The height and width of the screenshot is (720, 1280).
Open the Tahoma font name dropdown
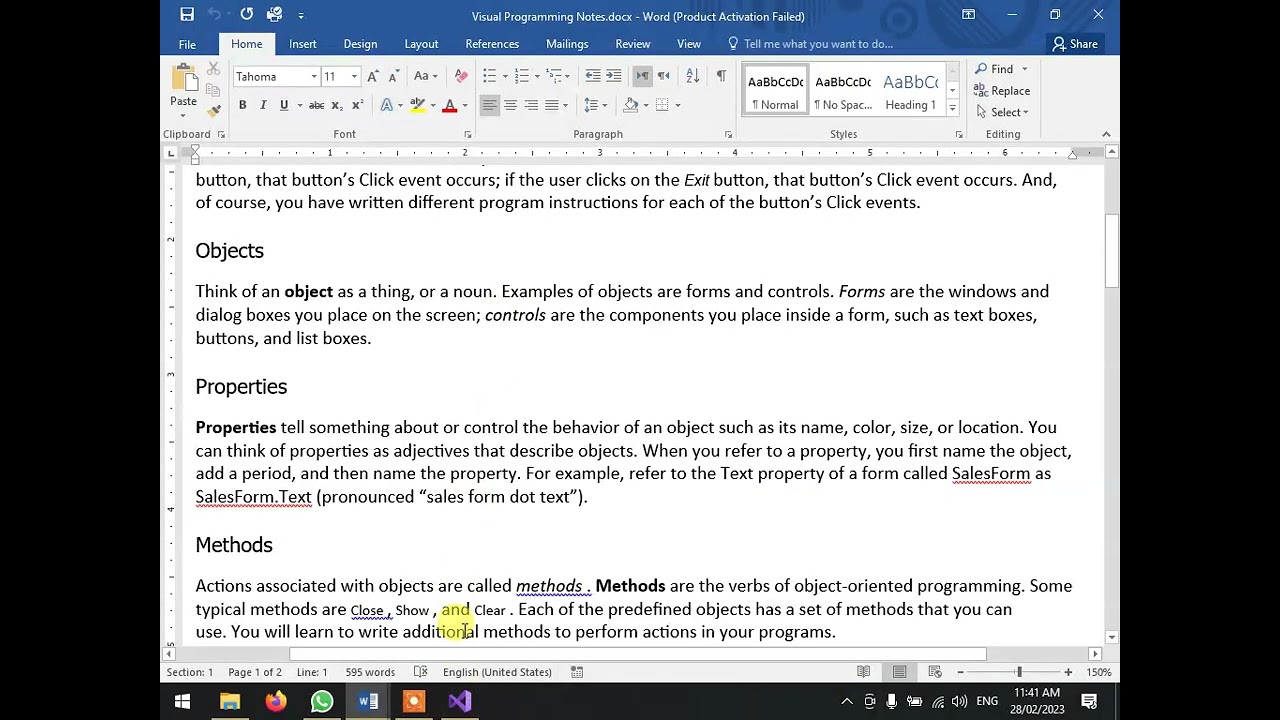(313, 77)
